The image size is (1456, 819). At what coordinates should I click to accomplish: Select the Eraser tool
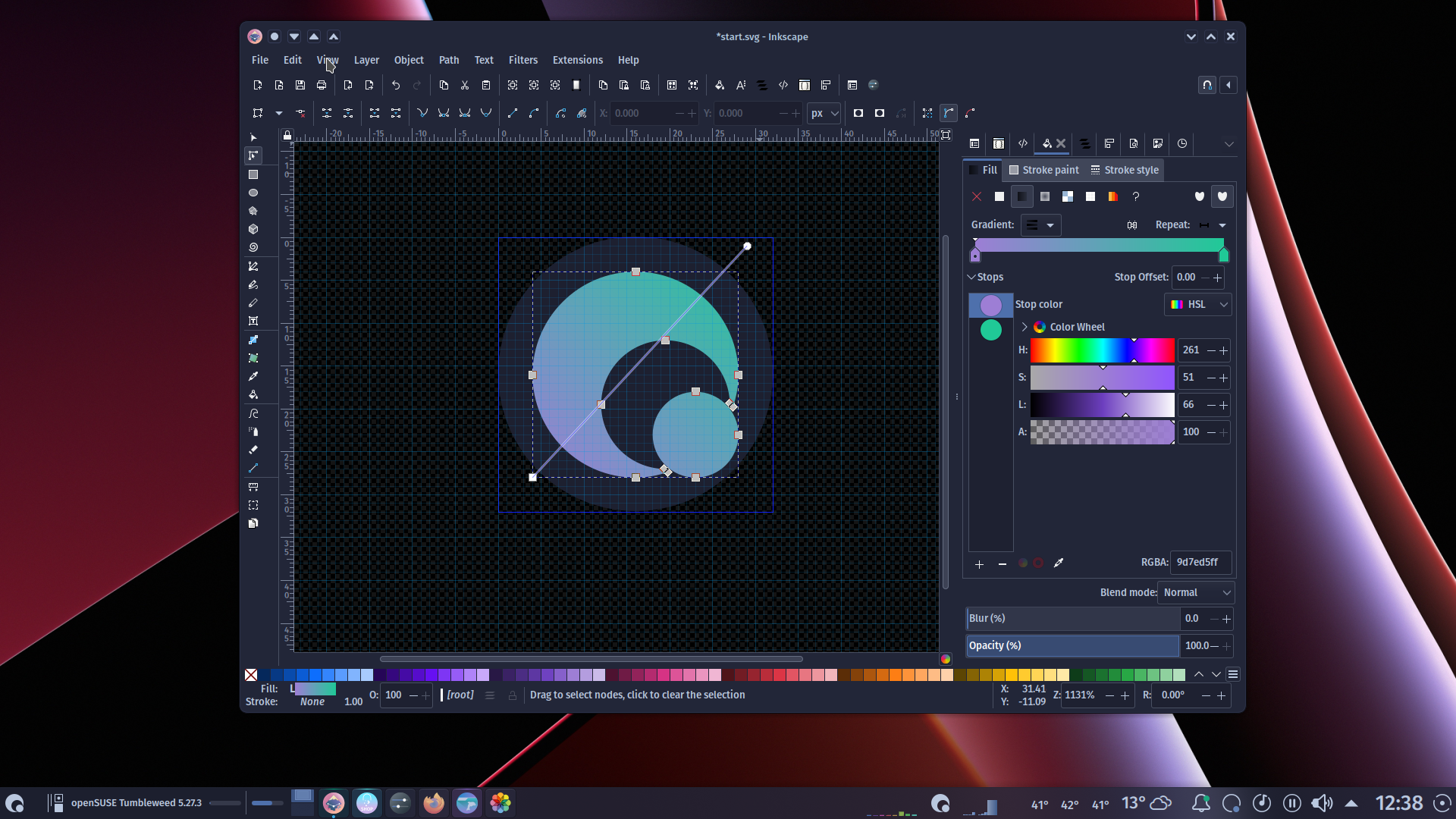pyautogui.click(x=253, y=450)
